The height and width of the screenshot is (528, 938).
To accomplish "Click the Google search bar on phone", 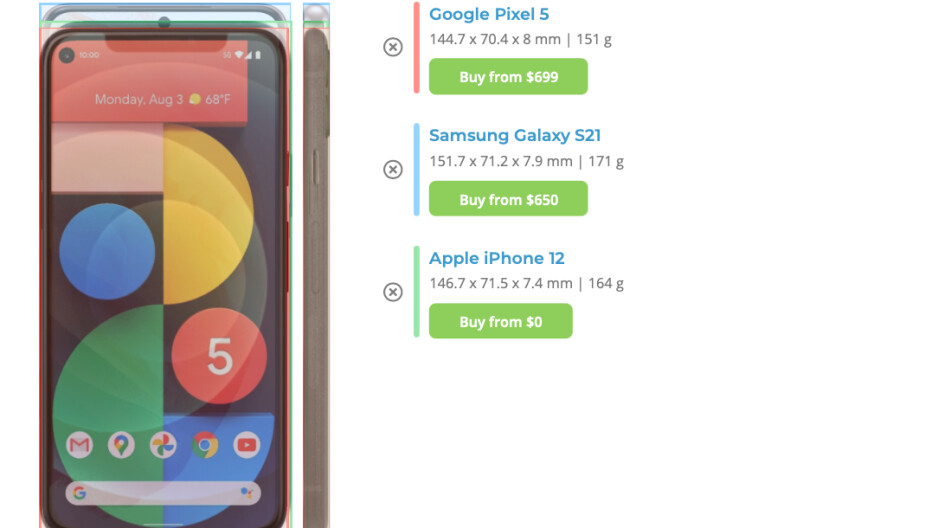I will click(163, 493).
